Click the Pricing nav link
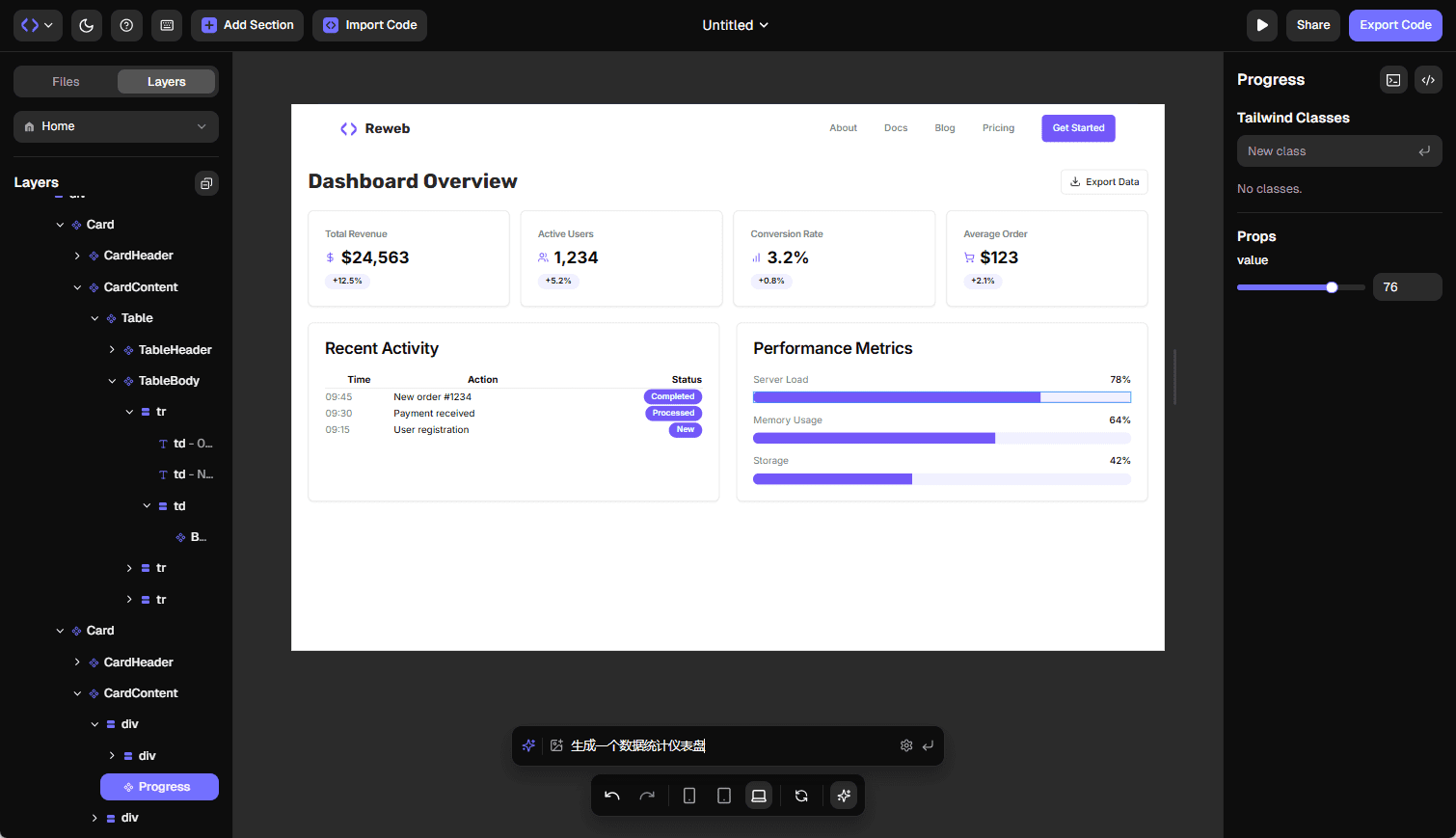The image size is (1456, 838). click(998, 128)
